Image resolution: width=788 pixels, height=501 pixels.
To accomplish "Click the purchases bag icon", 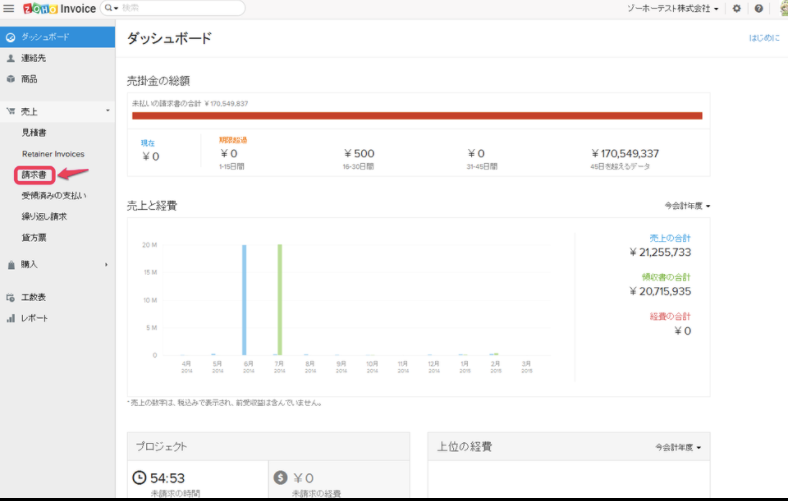I will point(11,264).
